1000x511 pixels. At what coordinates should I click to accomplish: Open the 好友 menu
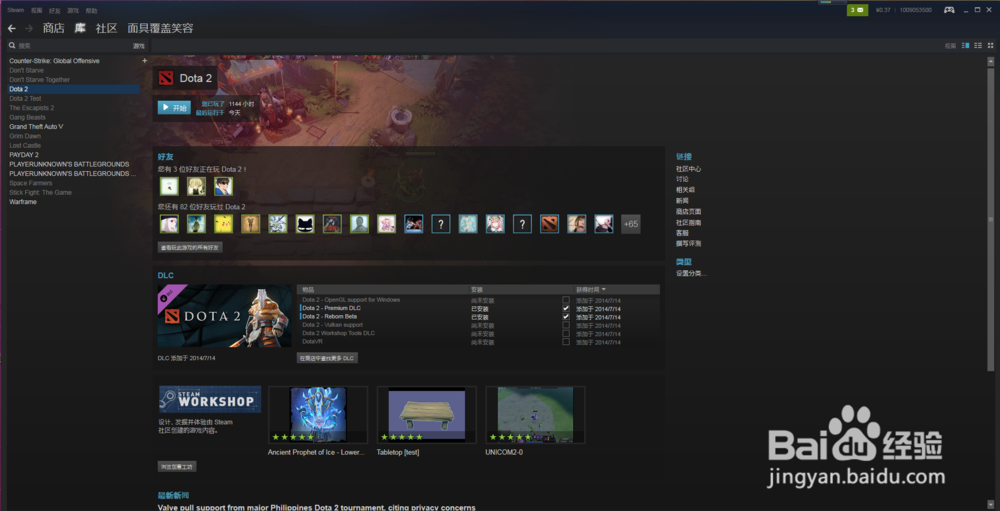55,10
